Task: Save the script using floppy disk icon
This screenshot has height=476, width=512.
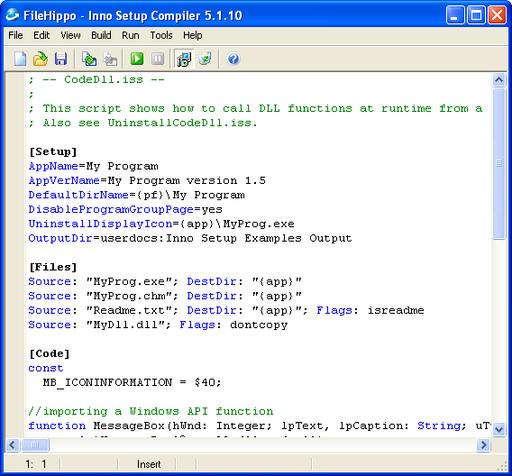Action: 61,59
